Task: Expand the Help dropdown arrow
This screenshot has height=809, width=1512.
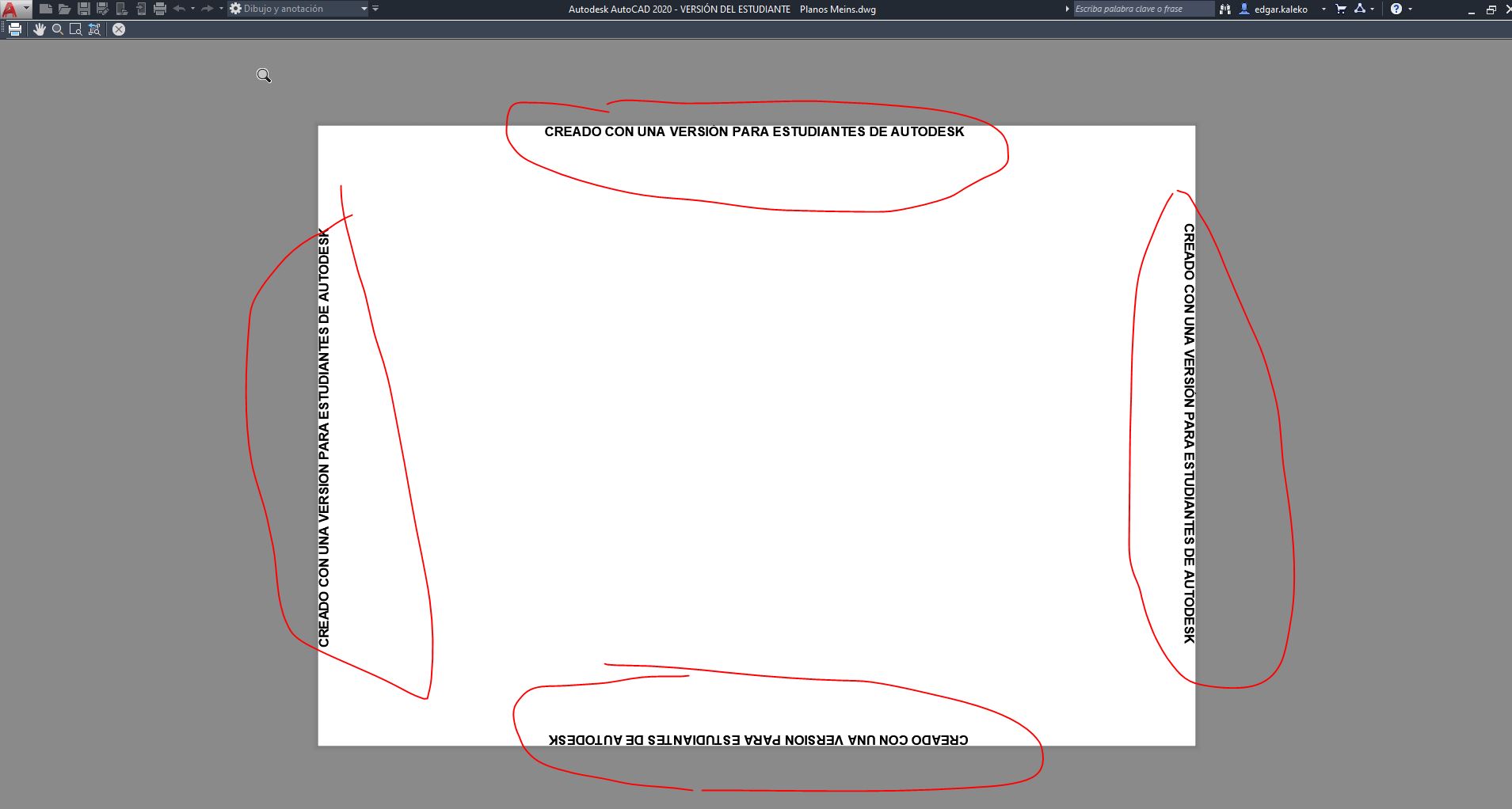Action: [1411, 9]
